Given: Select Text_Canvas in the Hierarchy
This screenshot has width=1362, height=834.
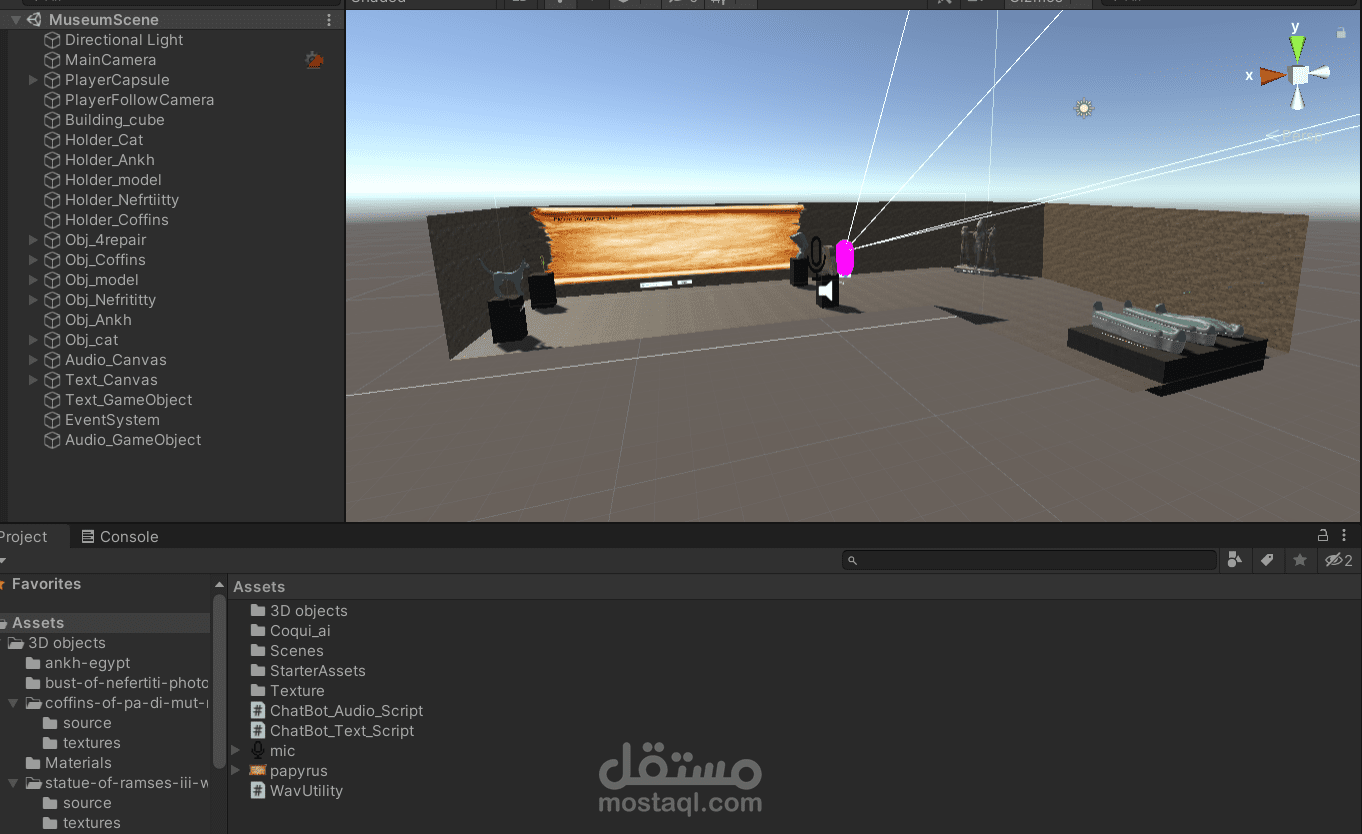Looking at the screenshot, I should tap(111, 380).
